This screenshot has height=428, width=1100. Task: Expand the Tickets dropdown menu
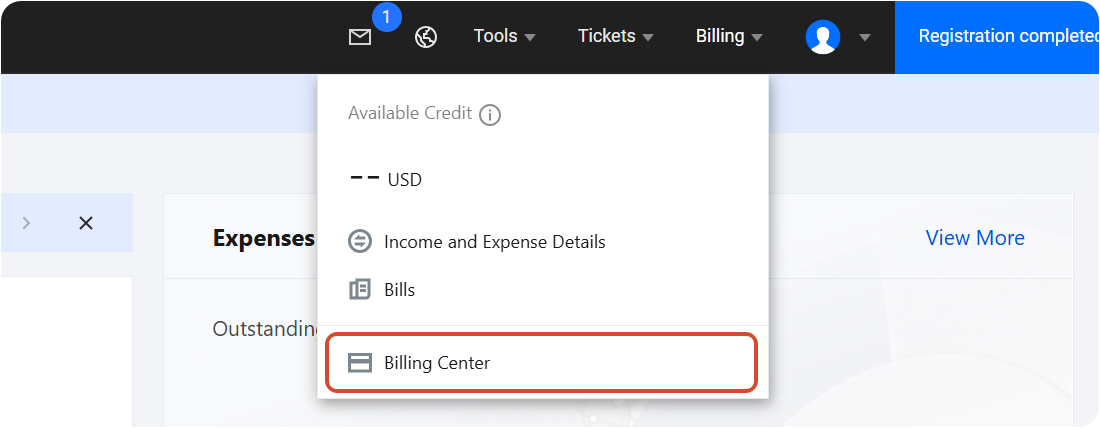coord(615,36)
